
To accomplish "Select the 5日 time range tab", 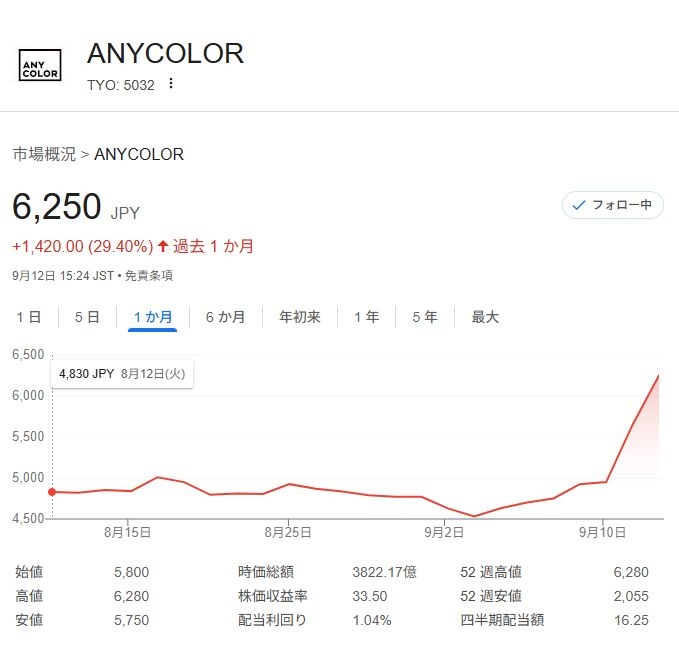I will [x=87, y=317].
